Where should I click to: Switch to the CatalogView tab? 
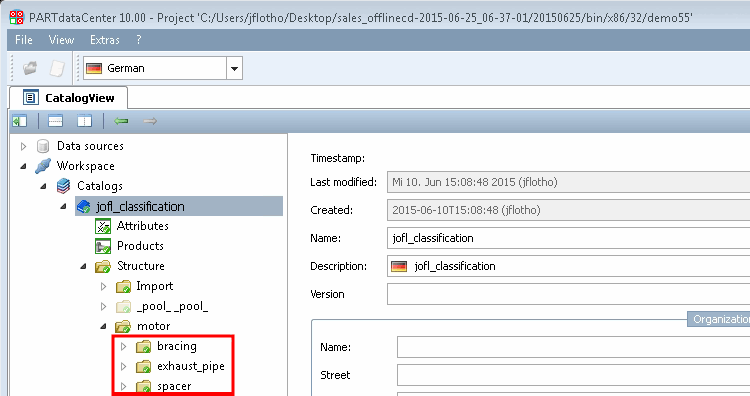tap(69, 98)
